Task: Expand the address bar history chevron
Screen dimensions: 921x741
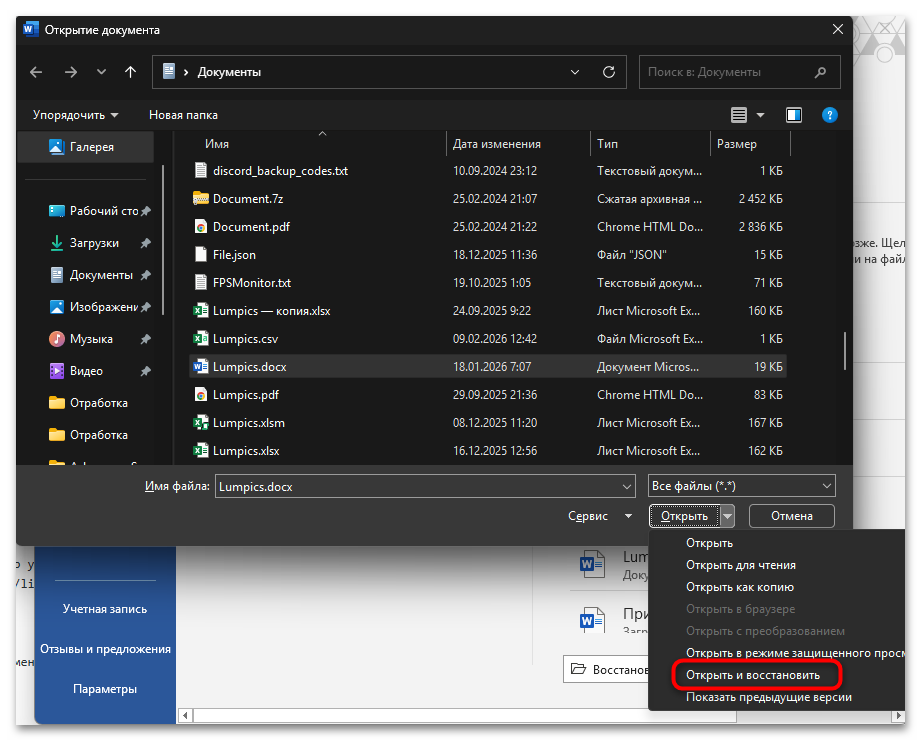Action: point(575,73)
